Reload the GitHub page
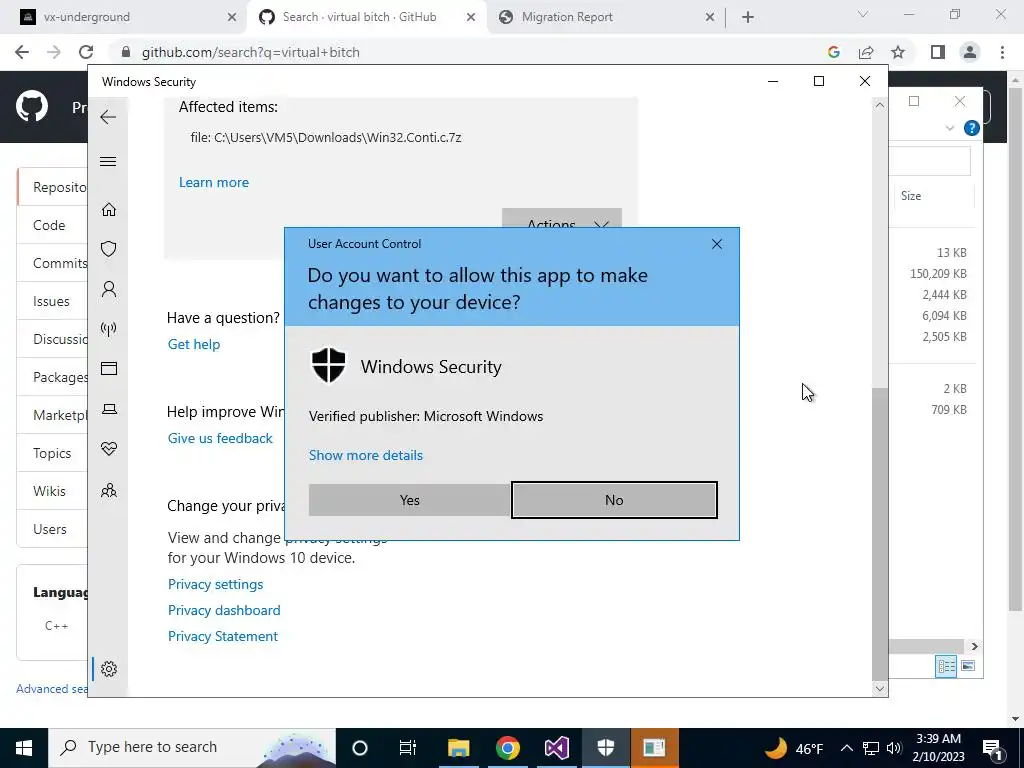The width and height of the screenshot is (1024, 768). point(86,52)
